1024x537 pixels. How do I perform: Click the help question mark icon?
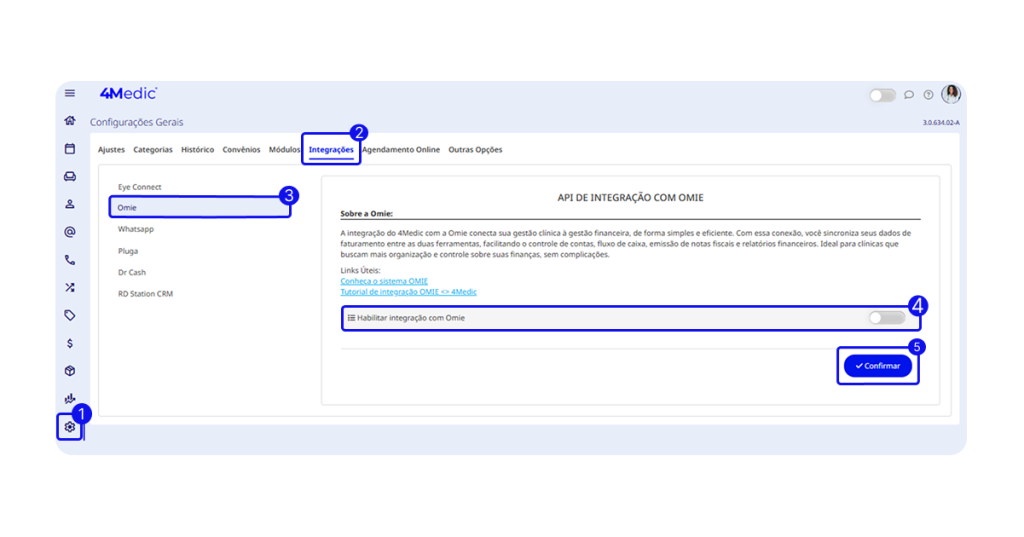point(928,95)
